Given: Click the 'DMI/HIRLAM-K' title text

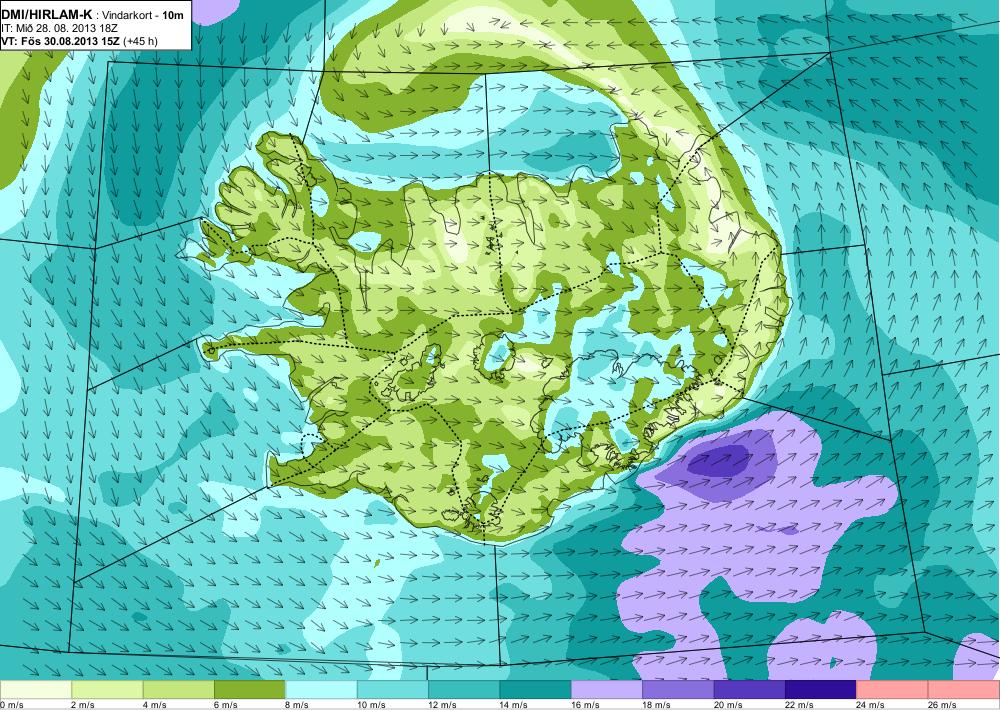Looking at the screenshot, I should pos(47,14).
